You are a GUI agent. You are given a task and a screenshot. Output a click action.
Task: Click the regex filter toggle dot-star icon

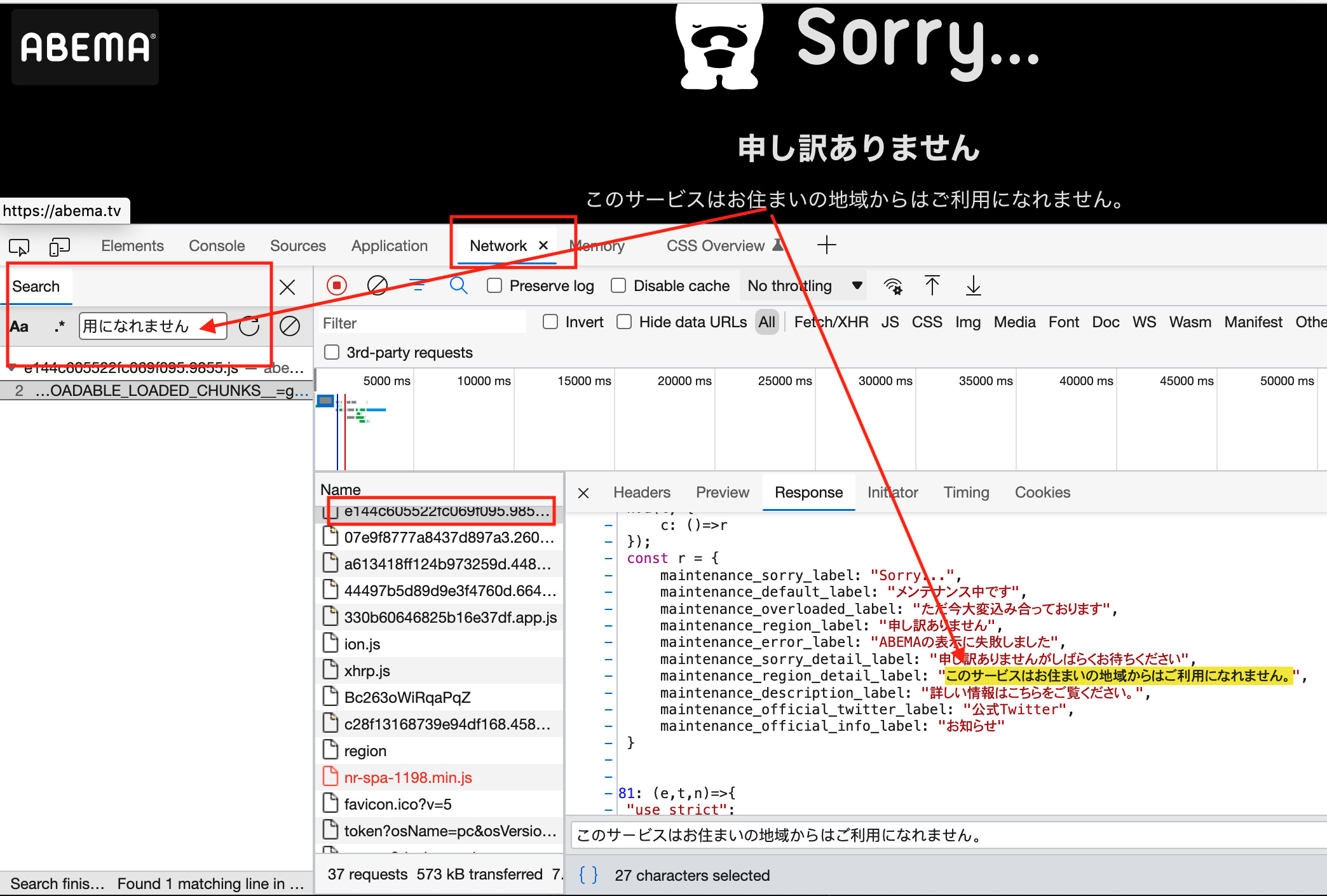click(56, 323)
